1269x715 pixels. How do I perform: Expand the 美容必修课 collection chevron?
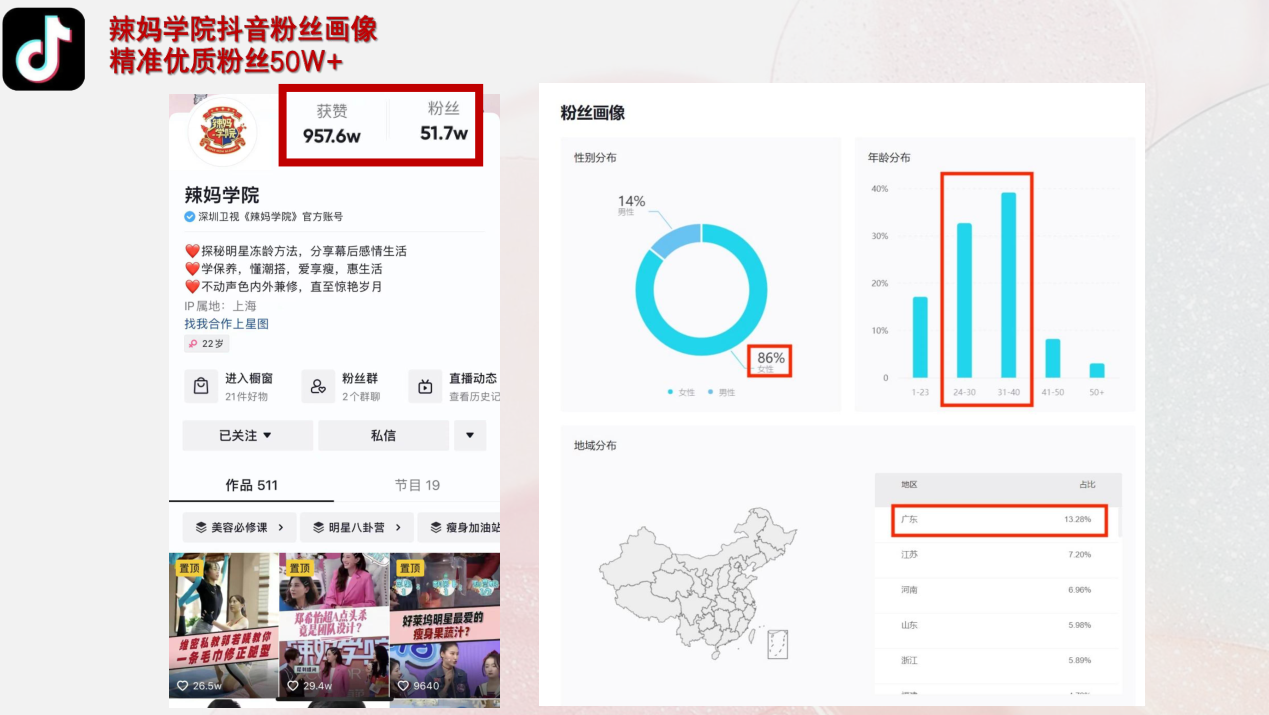[281, 527]
